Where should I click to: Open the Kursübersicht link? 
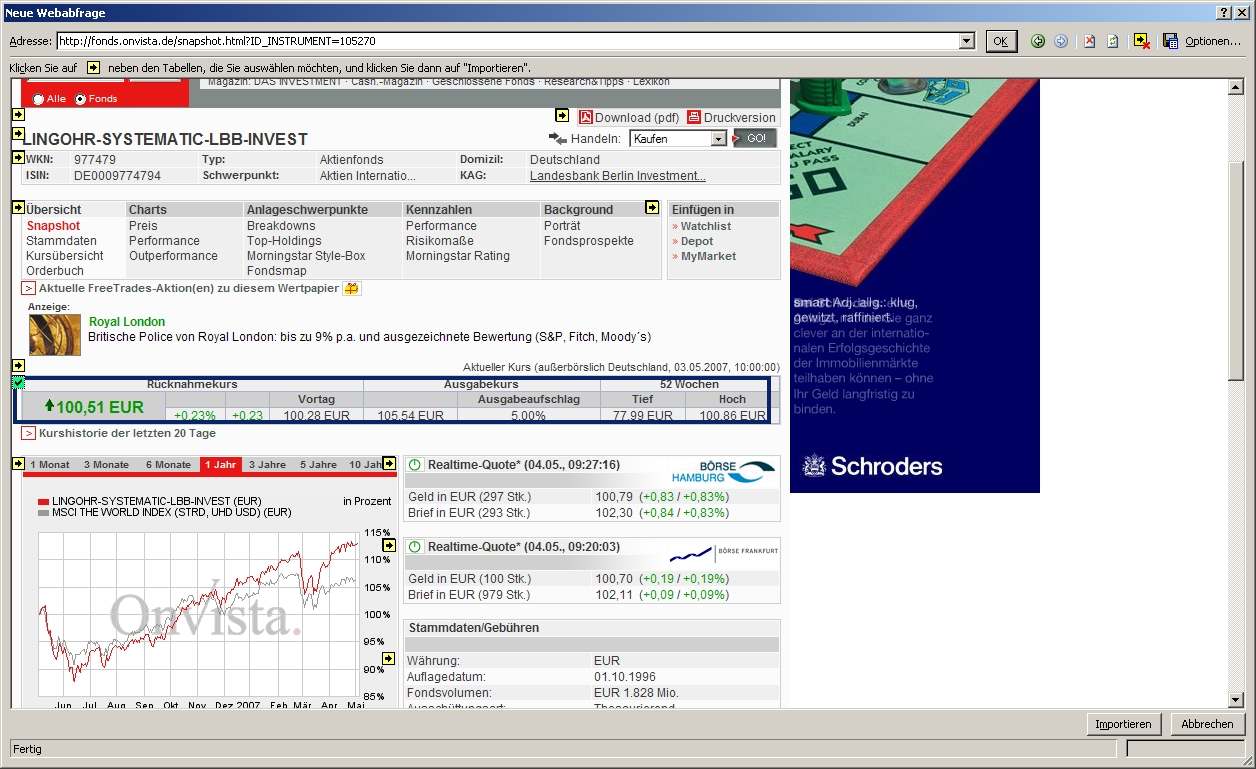[x=65, y=256]
